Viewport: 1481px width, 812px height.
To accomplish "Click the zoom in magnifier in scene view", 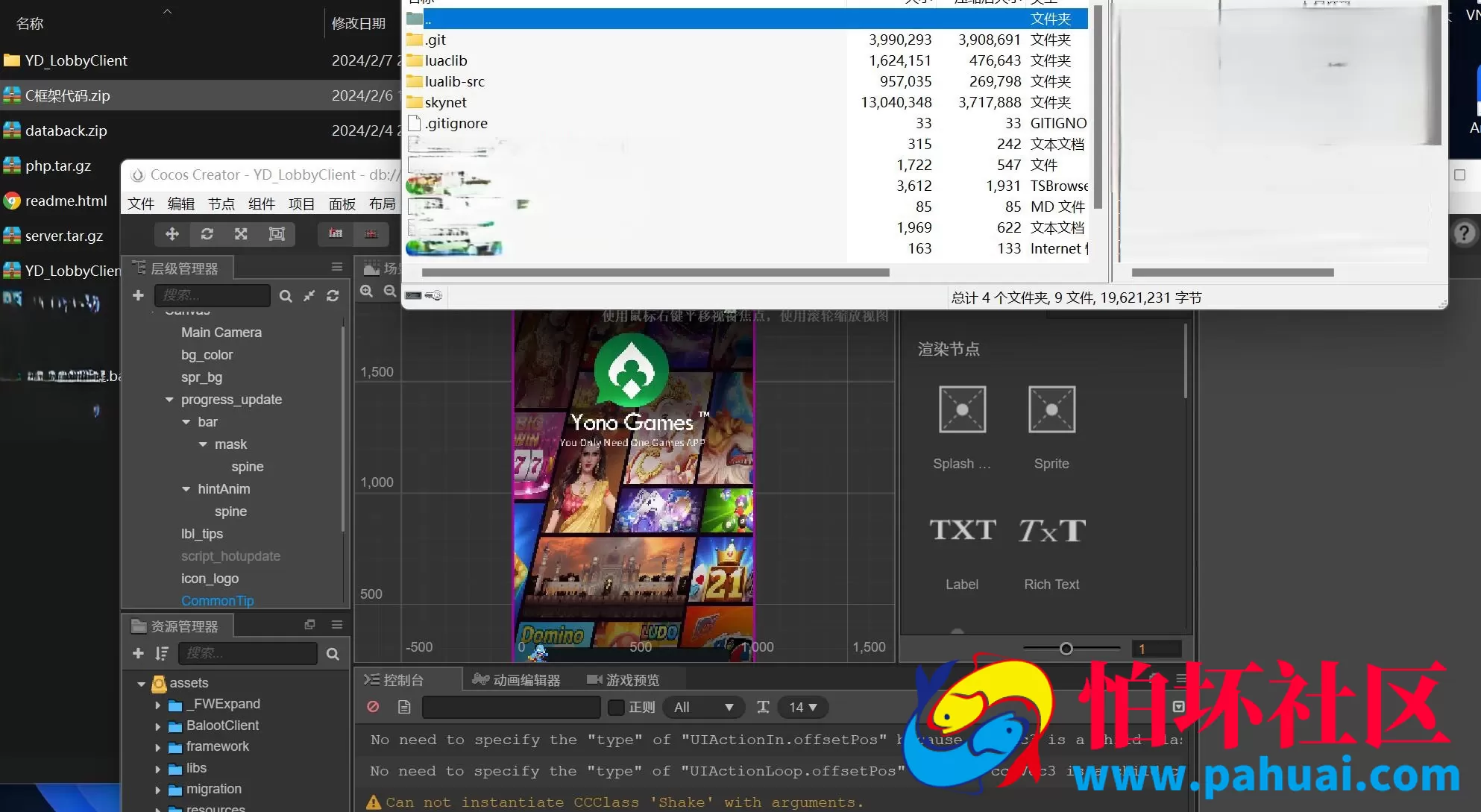I will (367, 292).
